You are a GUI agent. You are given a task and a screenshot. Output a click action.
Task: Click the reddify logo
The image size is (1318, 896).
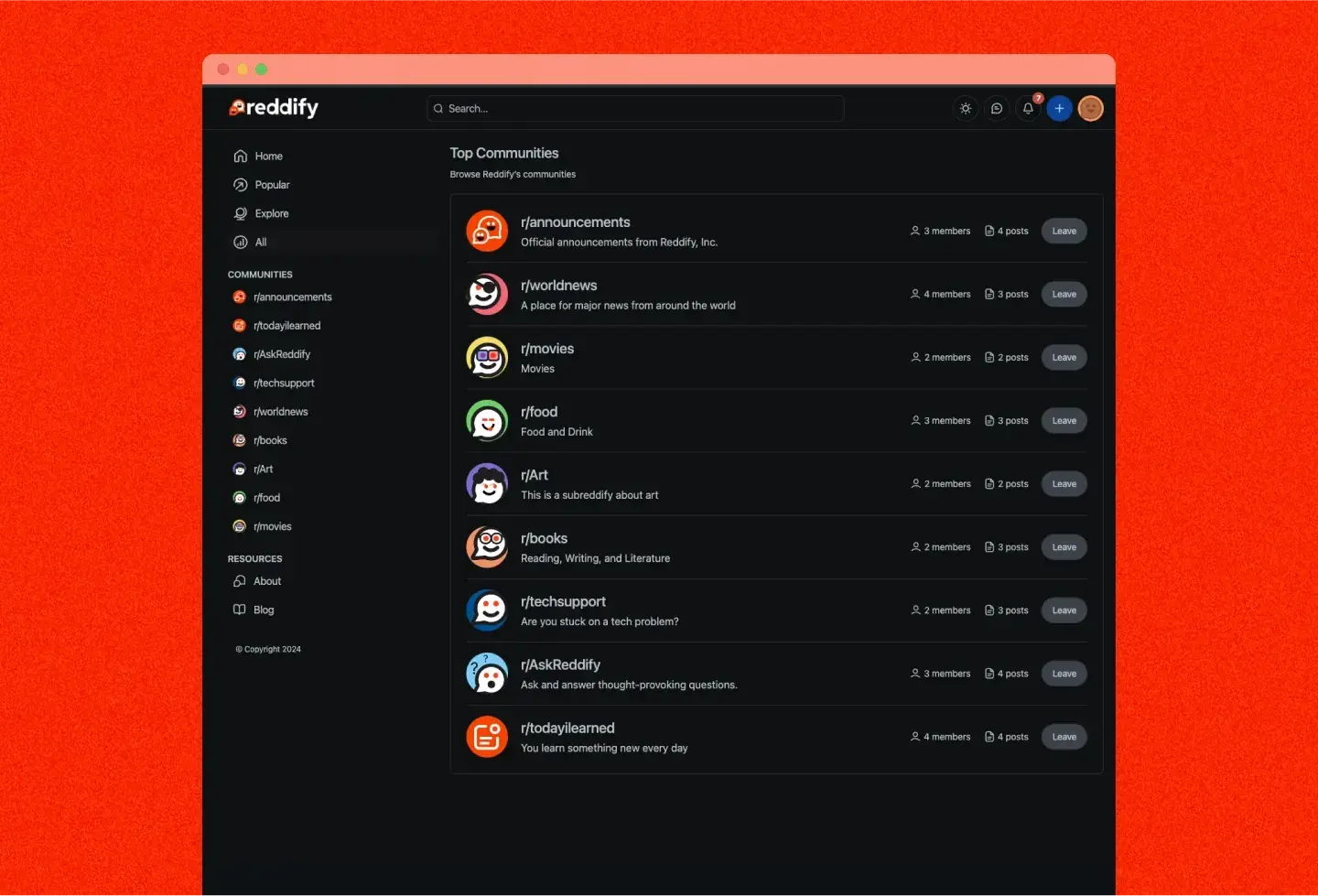274,108
